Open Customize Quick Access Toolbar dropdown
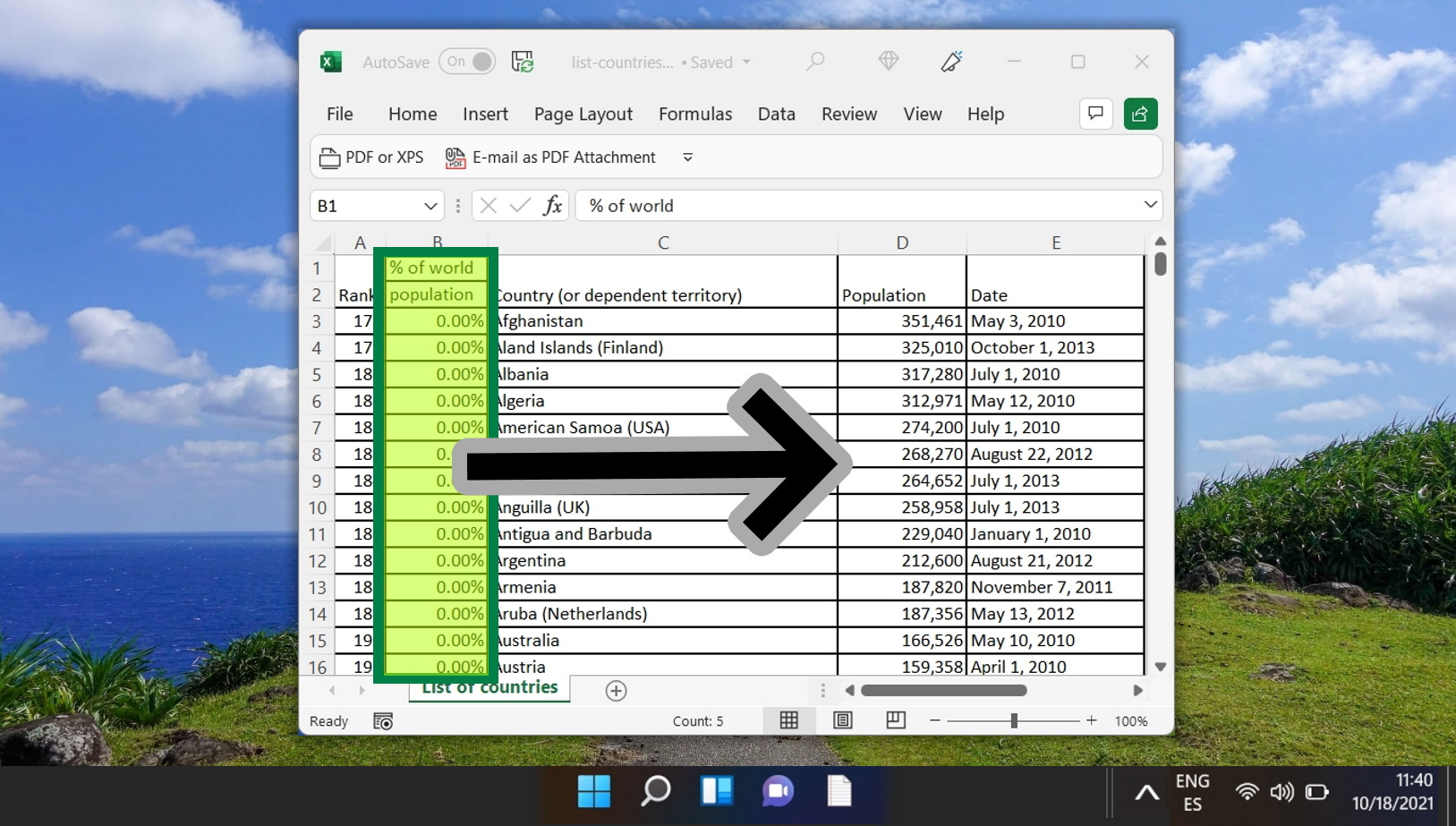This screenshot has height=826, width=1456. [x=687, y=158]
